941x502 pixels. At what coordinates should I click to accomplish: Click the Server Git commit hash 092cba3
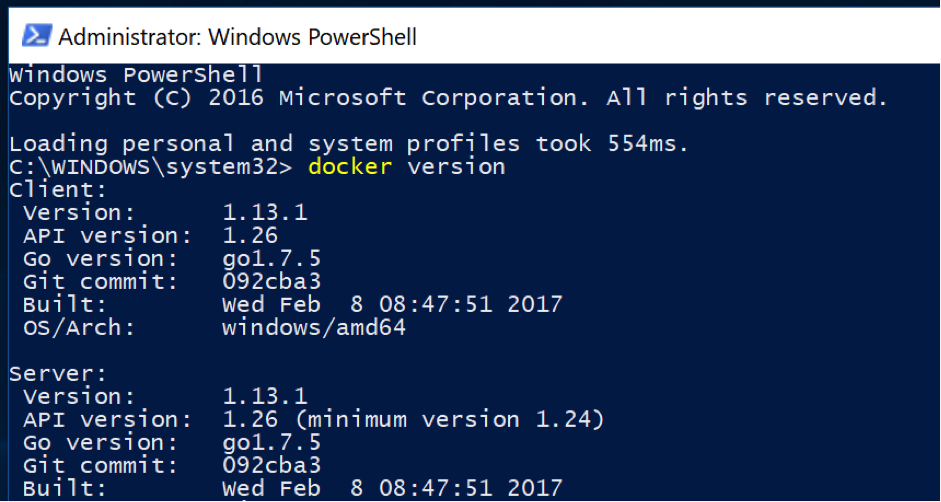pos(272,465)
